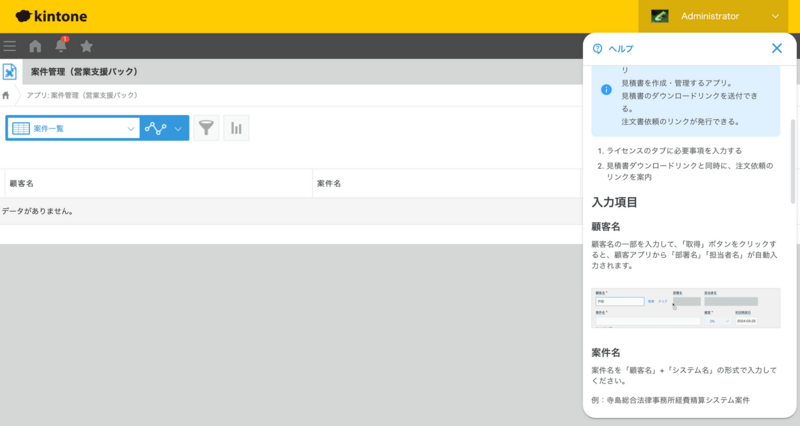
Task: Click the 案件名 column header
Action: click(x=330, y=184)
